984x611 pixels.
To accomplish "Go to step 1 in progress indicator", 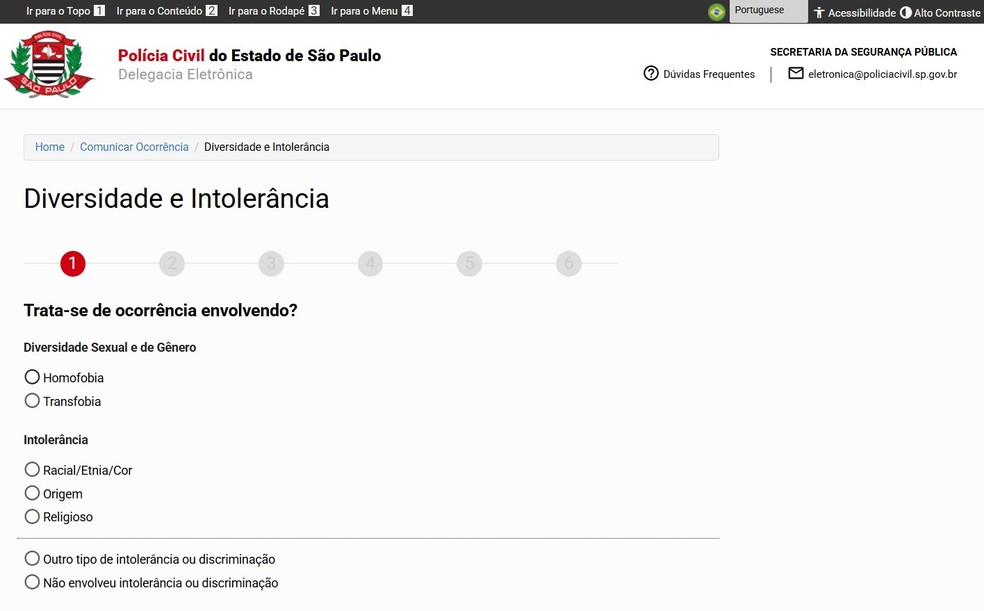I will [73, 263].
